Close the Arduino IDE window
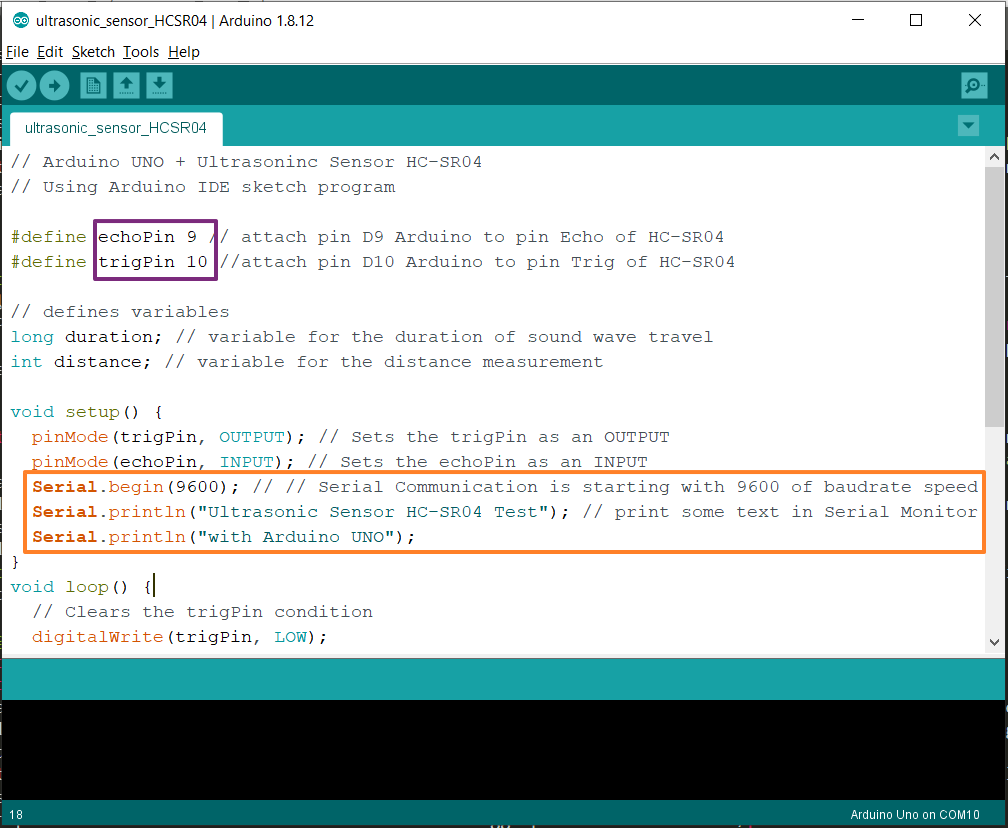This screenshot has width=1008, height=828. pyautogui.click(x=975, y=20)
